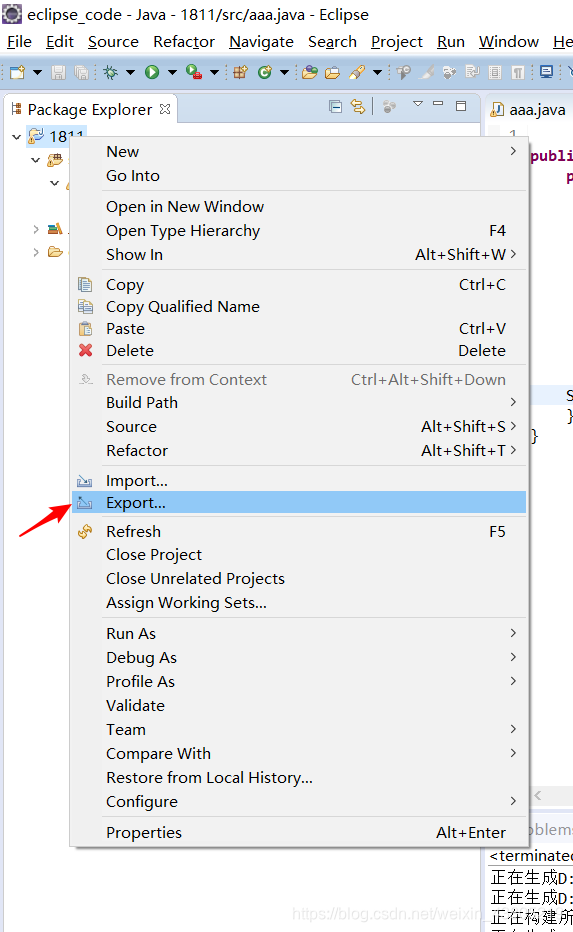Open the Run dropdown arrow
This screenshot has width=573, height=932.
coord(172,73)
